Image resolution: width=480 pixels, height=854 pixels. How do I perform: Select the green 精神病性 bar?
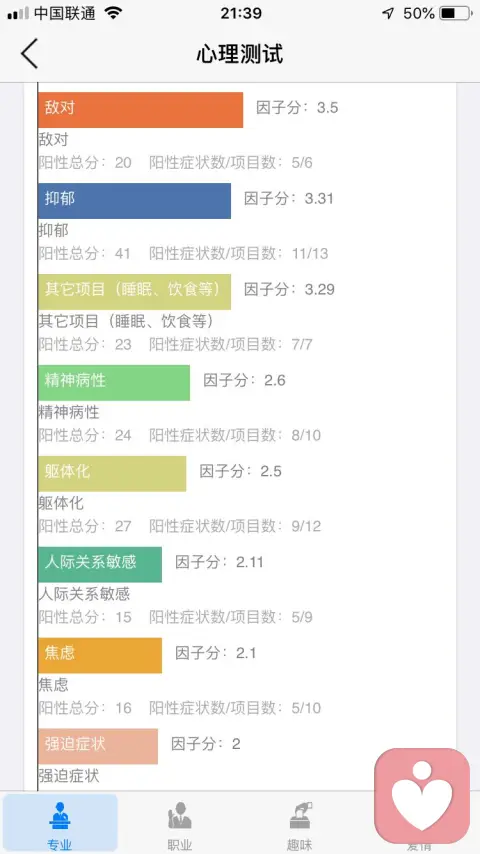coord(114,383)
